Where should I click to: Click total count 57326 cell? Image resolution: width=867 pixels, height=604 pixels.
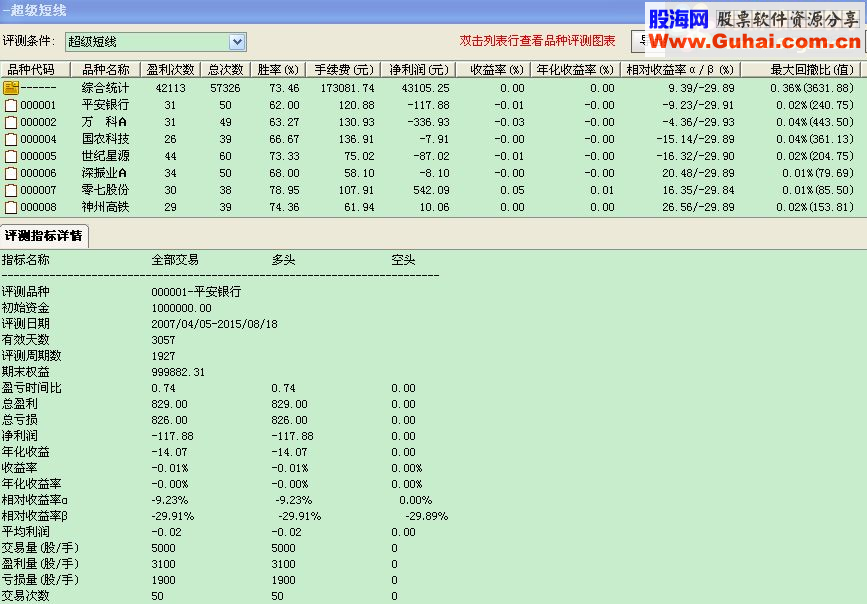tap(225, 88)
